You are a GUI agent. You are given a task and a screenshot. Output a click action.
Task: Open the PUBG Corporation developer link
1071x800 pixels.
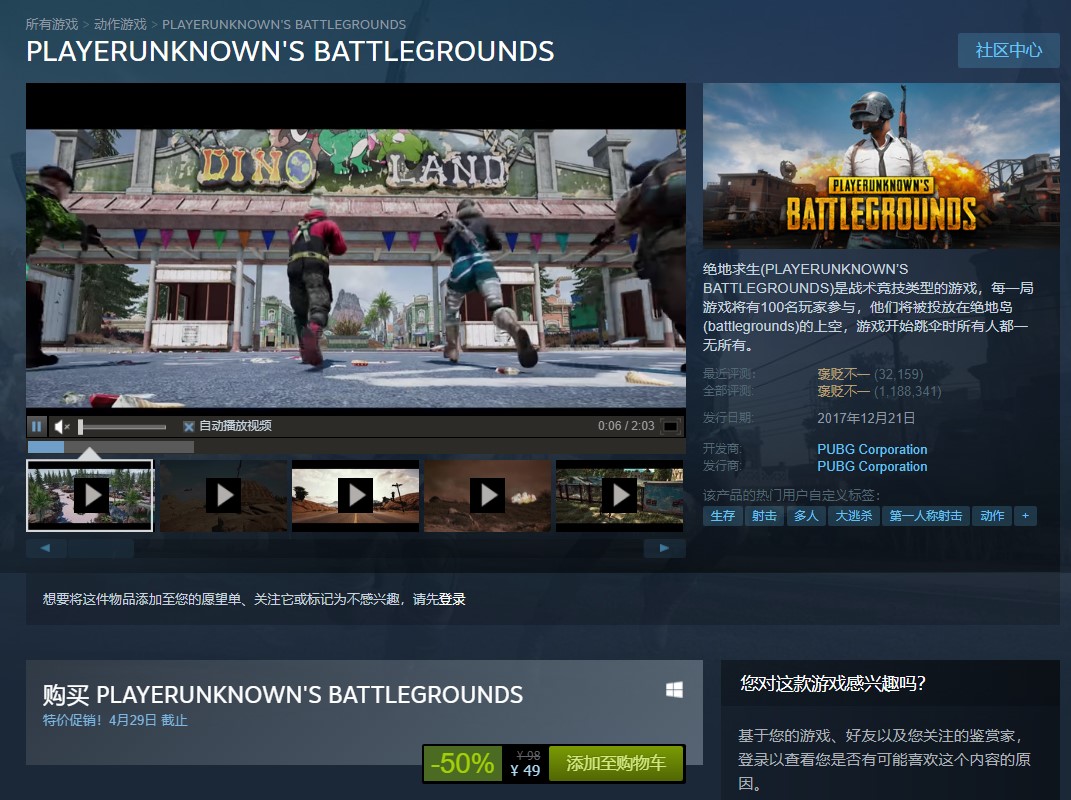coord(872,449)
